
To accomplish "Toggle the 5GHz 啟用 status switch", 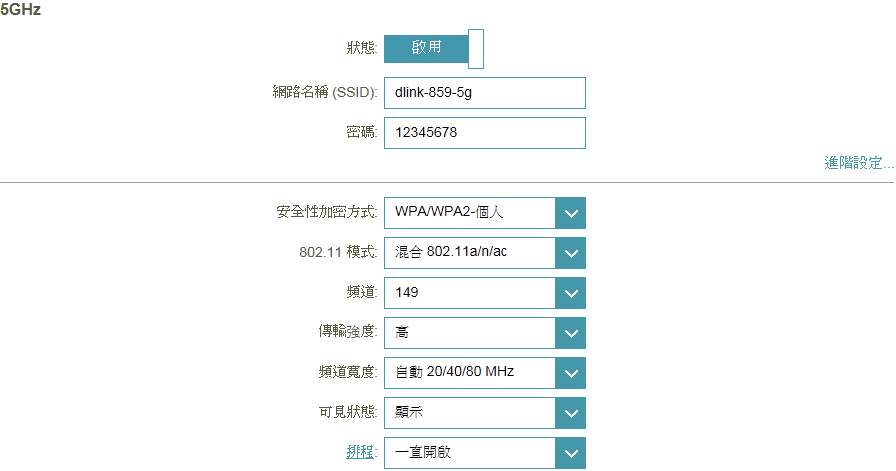I will [434, 48].
